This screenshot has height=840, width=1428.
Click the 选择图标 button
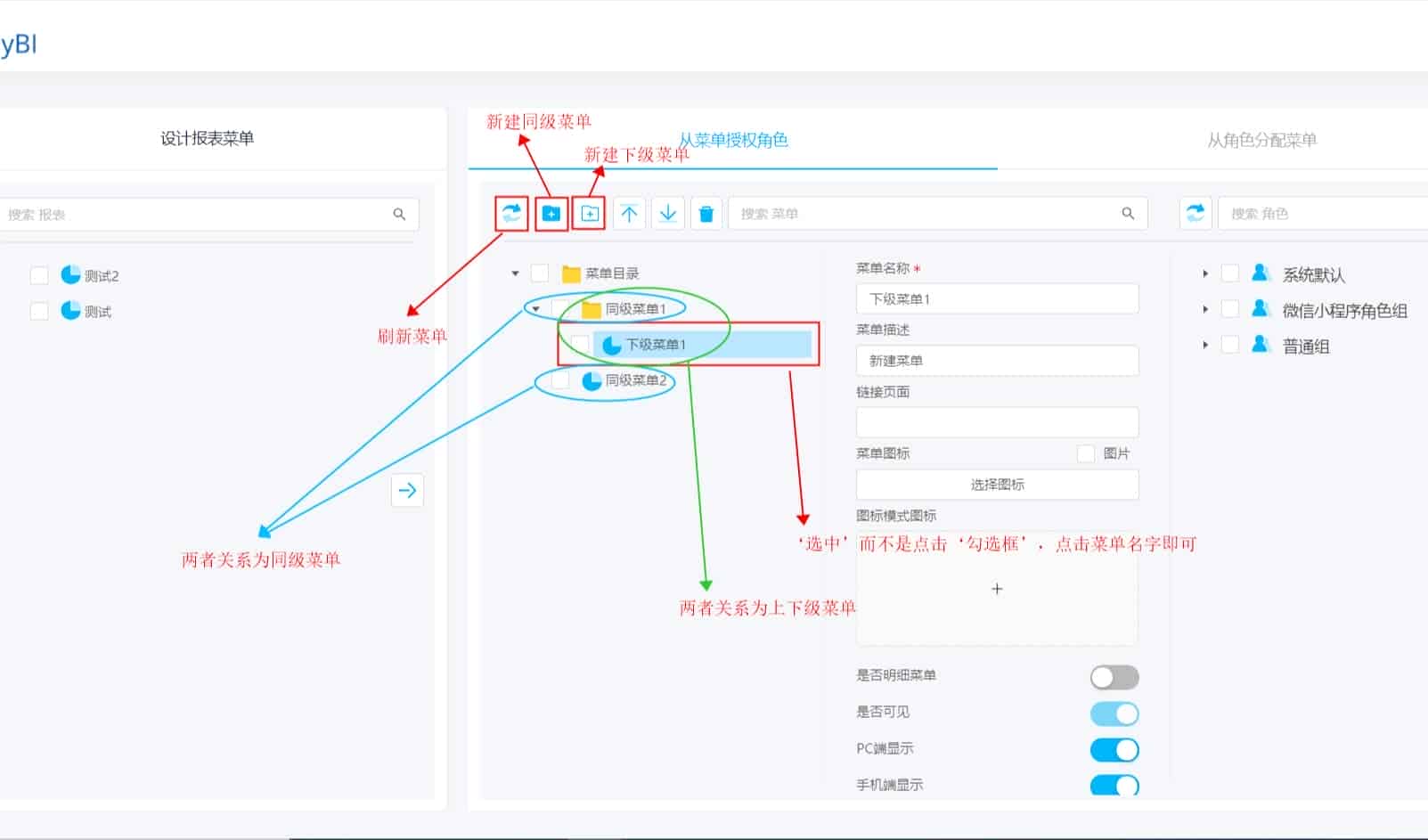[x=997, y=485]
